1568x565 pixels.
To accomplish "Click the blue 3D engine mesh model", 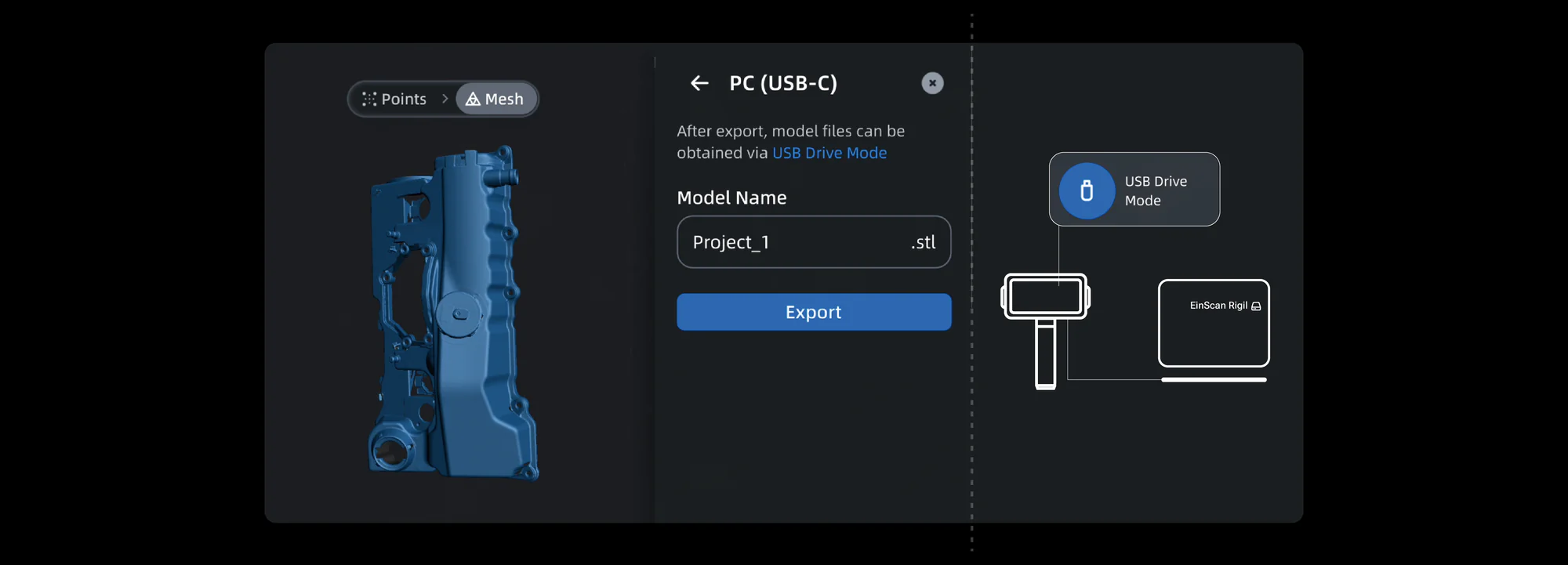I will tap(453, 312).
